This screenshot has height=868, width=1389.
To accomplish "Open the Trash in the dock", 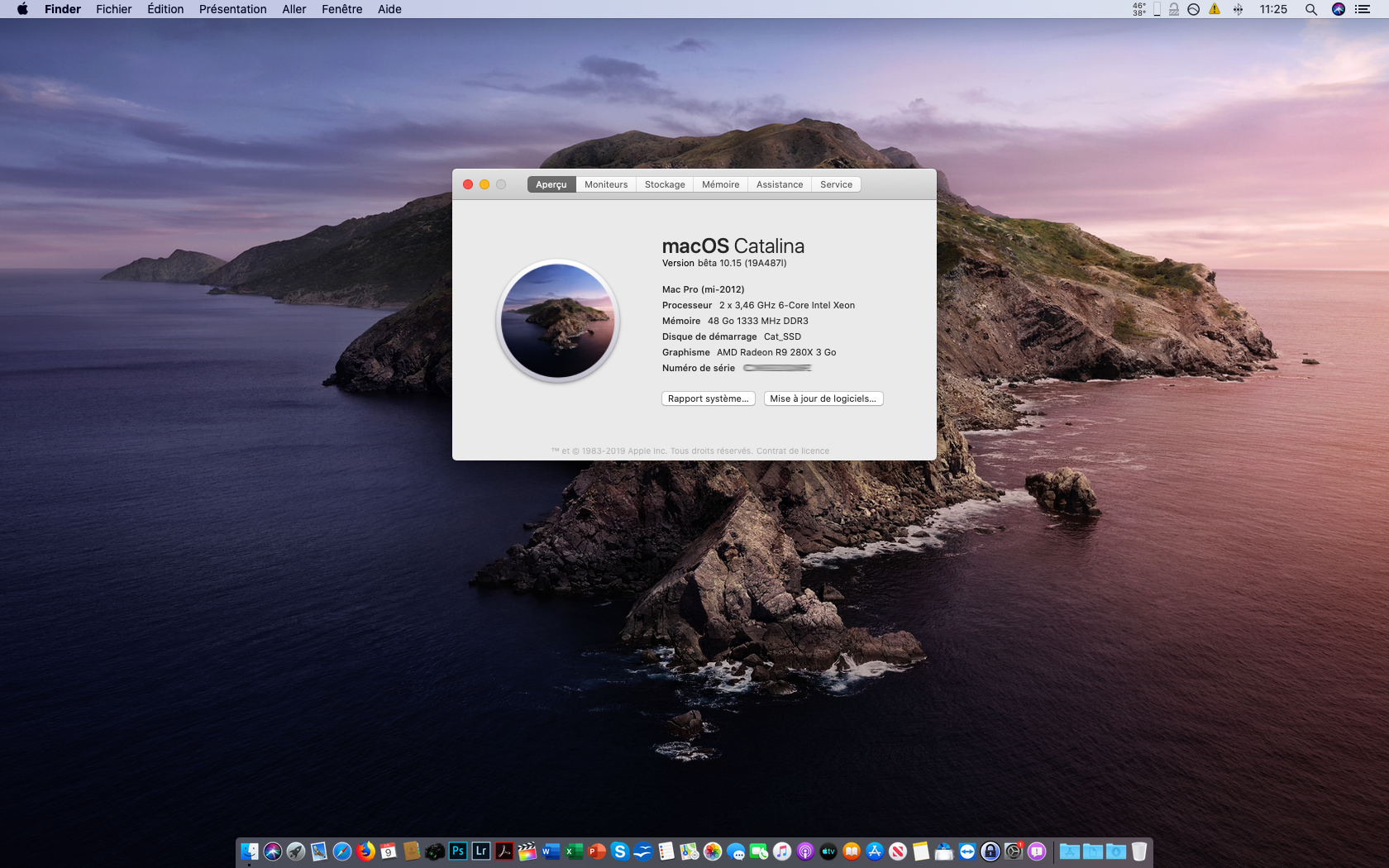I will [x=1139, y=851].
